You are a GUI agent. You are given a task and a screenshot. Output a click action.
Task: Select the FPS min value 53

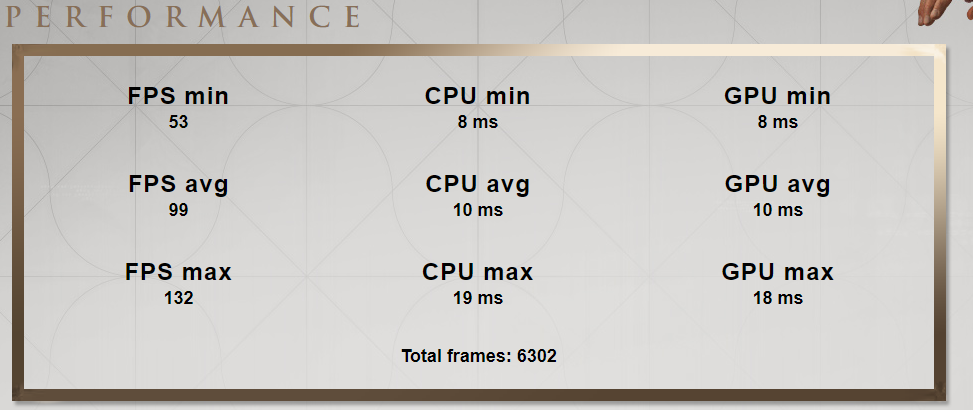(178, 122)
